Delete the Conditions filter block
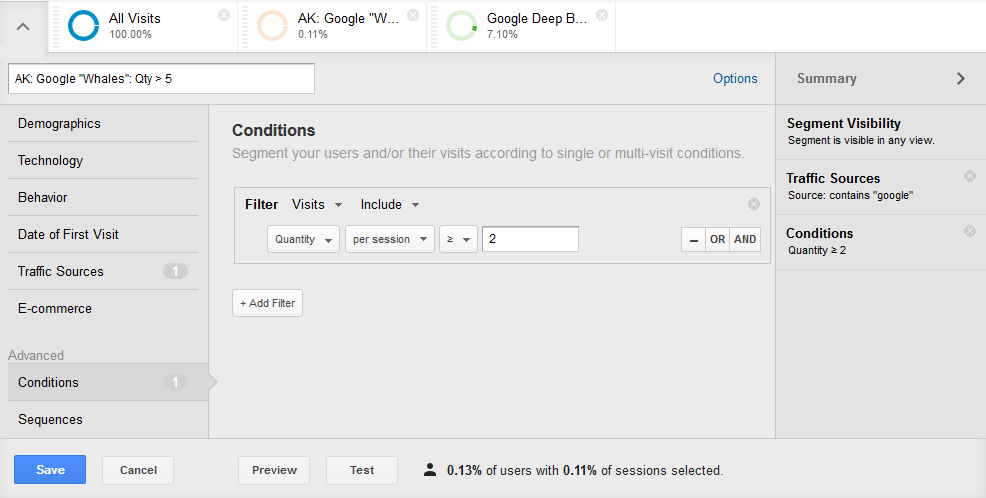Viewport: 986px width, 498px height. coord(754,204)
